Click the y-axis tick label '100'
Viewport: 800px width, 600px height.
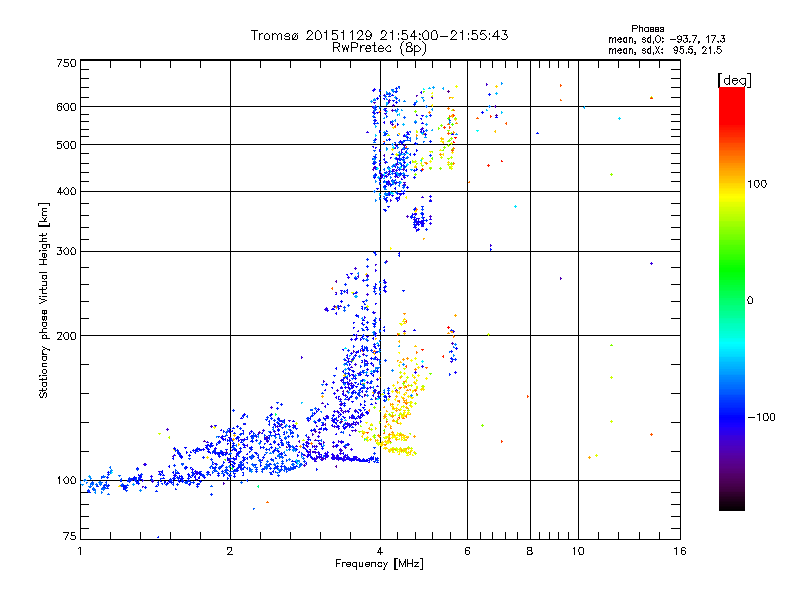coord(67,481)
